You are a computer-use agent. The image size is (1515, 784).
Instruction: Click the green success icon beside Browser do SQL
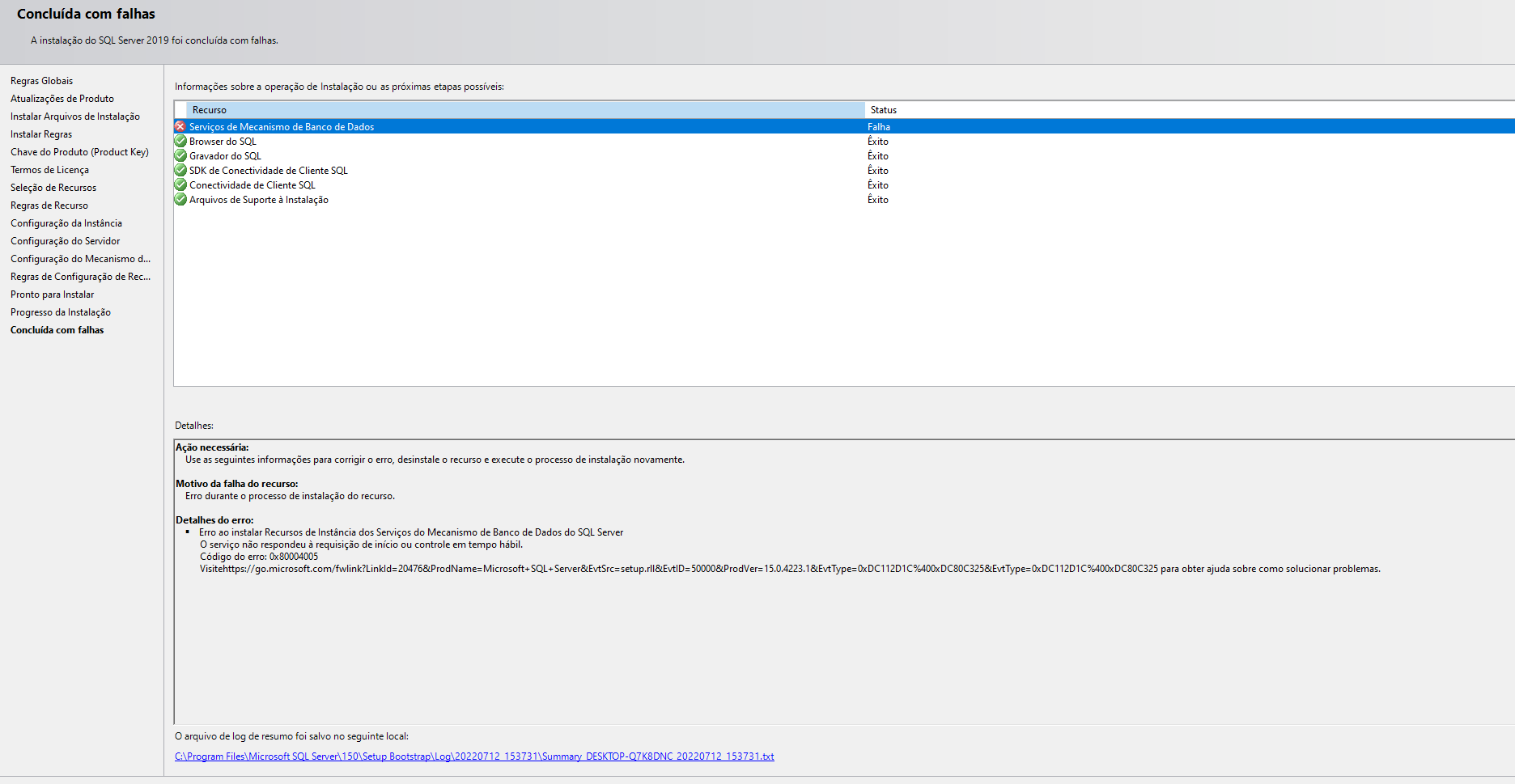point(180,141)
